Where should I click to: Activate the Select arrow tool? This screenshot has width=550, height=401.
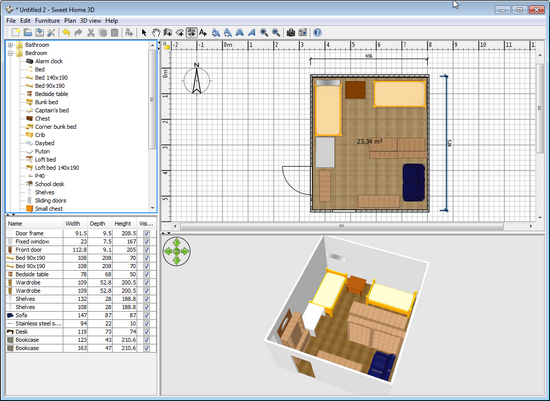pos(144,33)
